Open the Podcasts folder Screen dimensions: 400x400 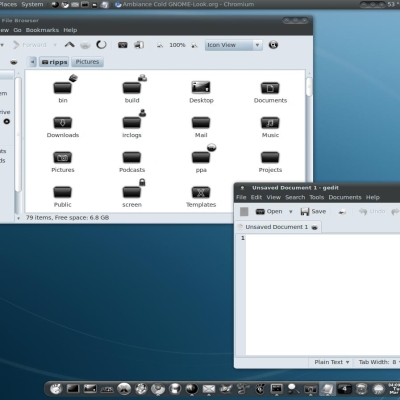point(132,162)
